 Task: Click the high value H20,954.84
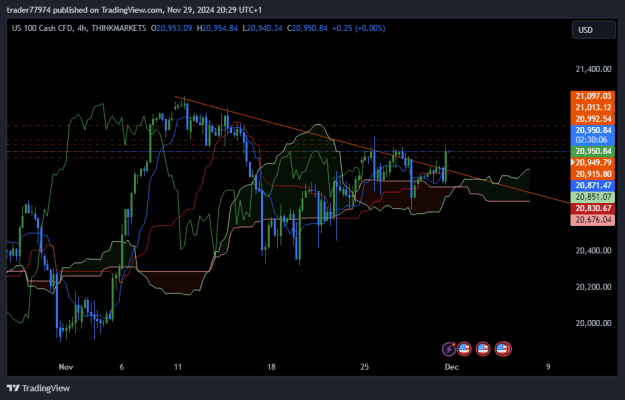217,28
